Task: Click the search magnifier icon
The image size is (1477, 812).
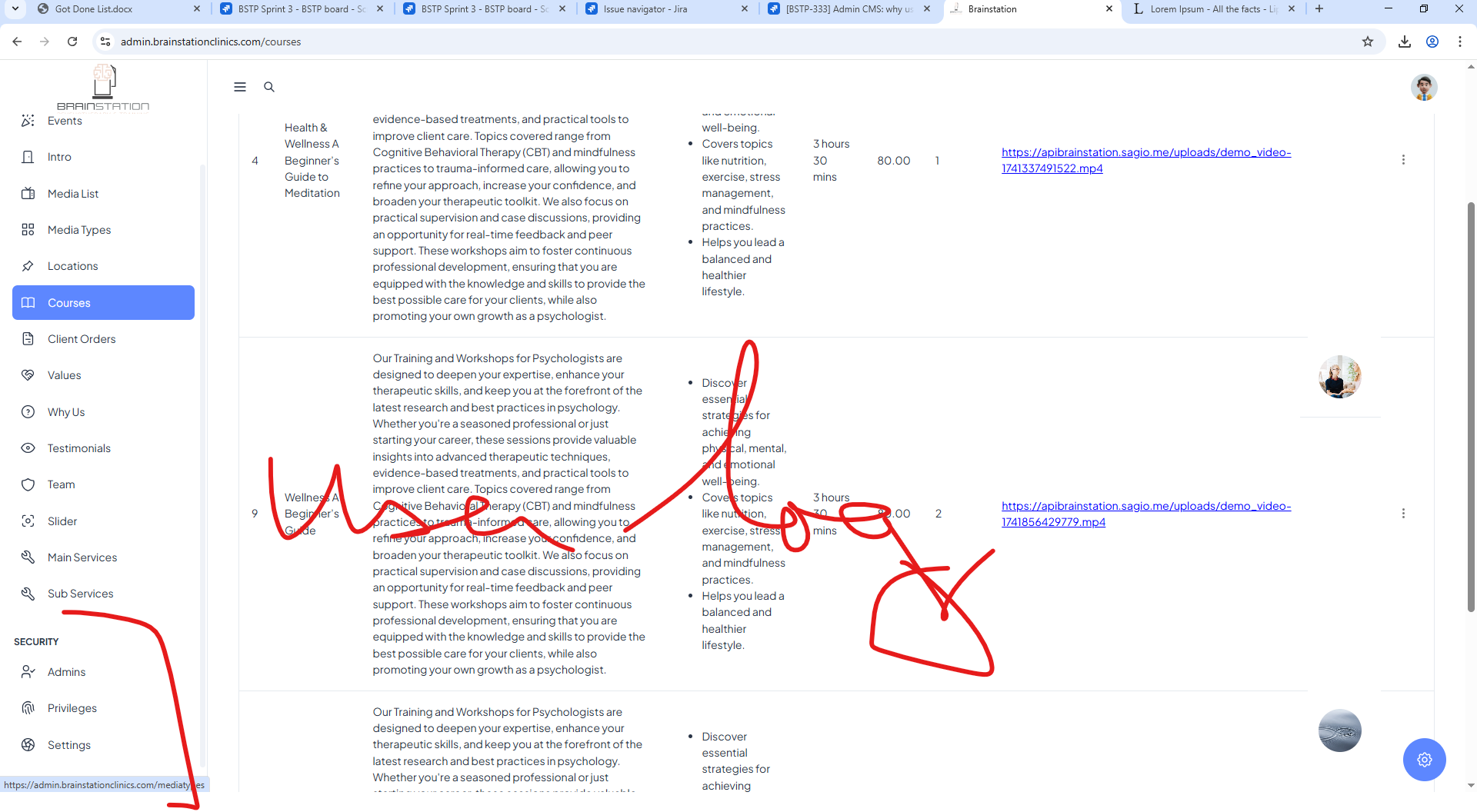Action: (269, 87)
